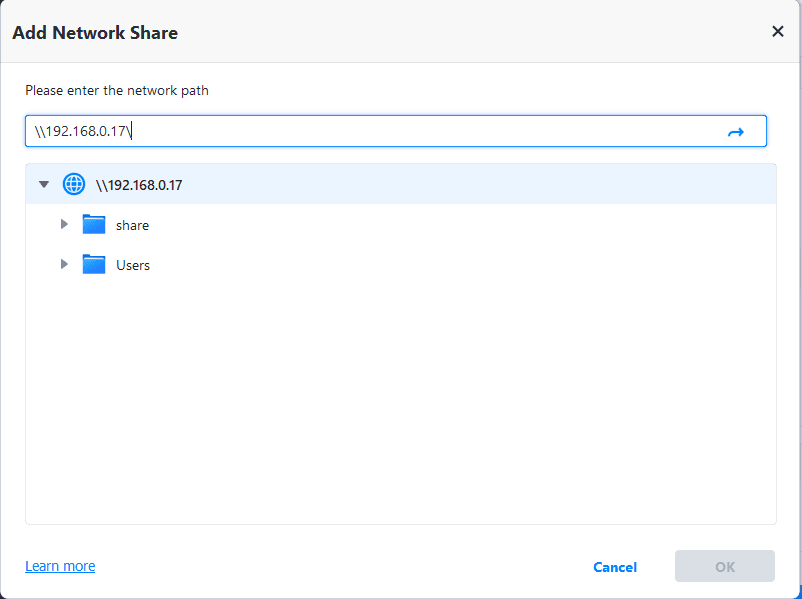The width and height of the screenshot is (802, 599).
Task: Click the Add Network Share title text
Action: tap(95, 33)
